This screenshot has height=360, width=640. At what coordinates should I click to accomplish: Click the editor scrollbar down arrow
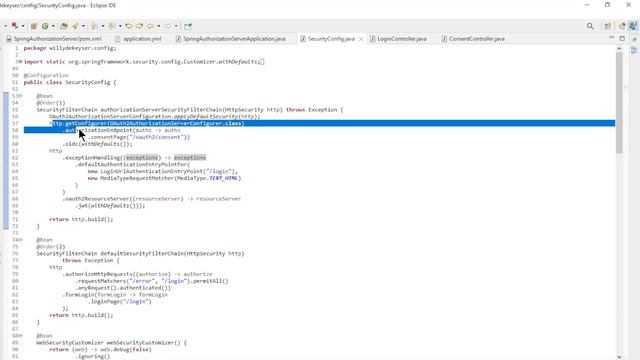coord(619,357)
